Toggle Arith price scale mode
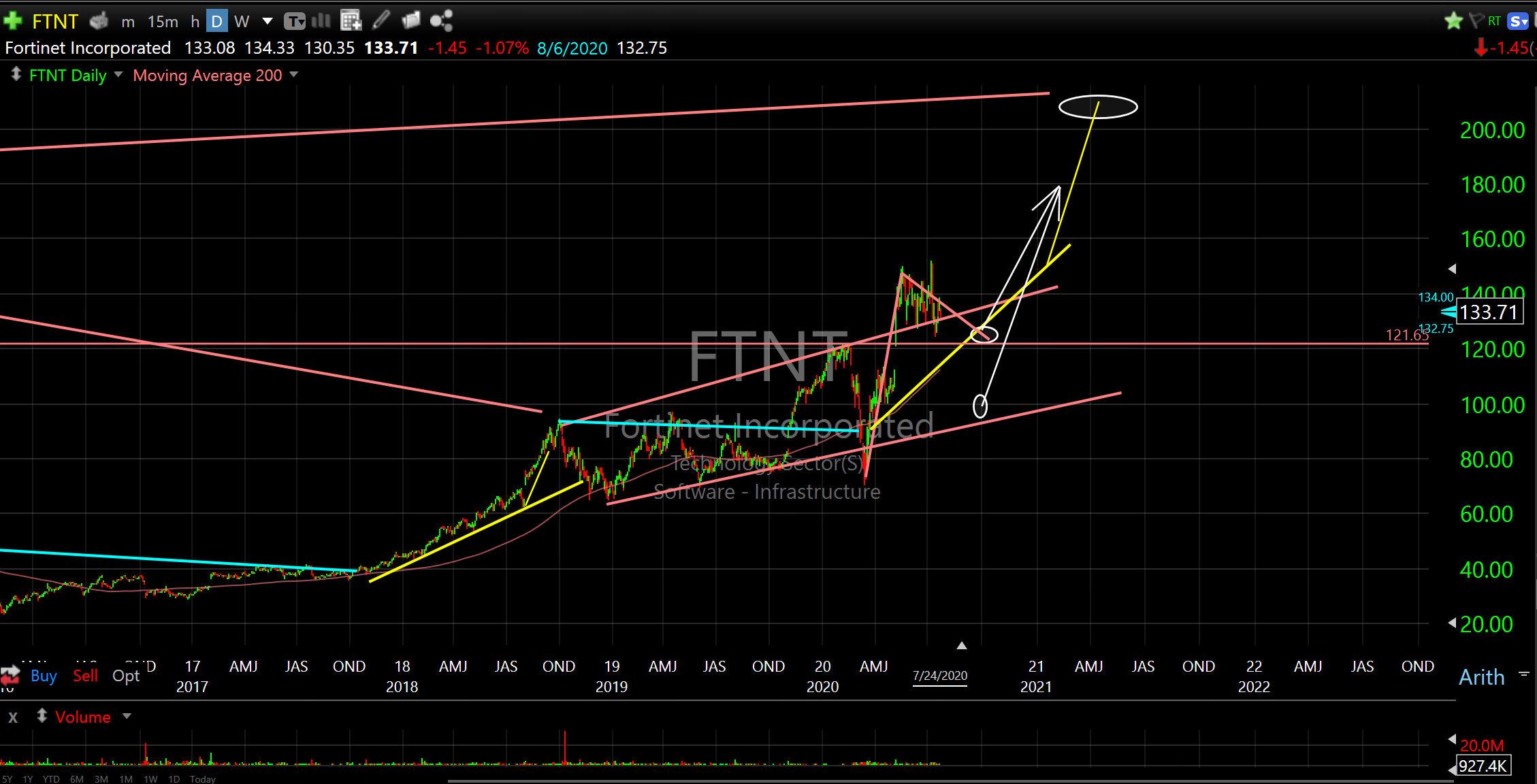Viewport: 1537px width, 784px height. [x=1481, y=677]
